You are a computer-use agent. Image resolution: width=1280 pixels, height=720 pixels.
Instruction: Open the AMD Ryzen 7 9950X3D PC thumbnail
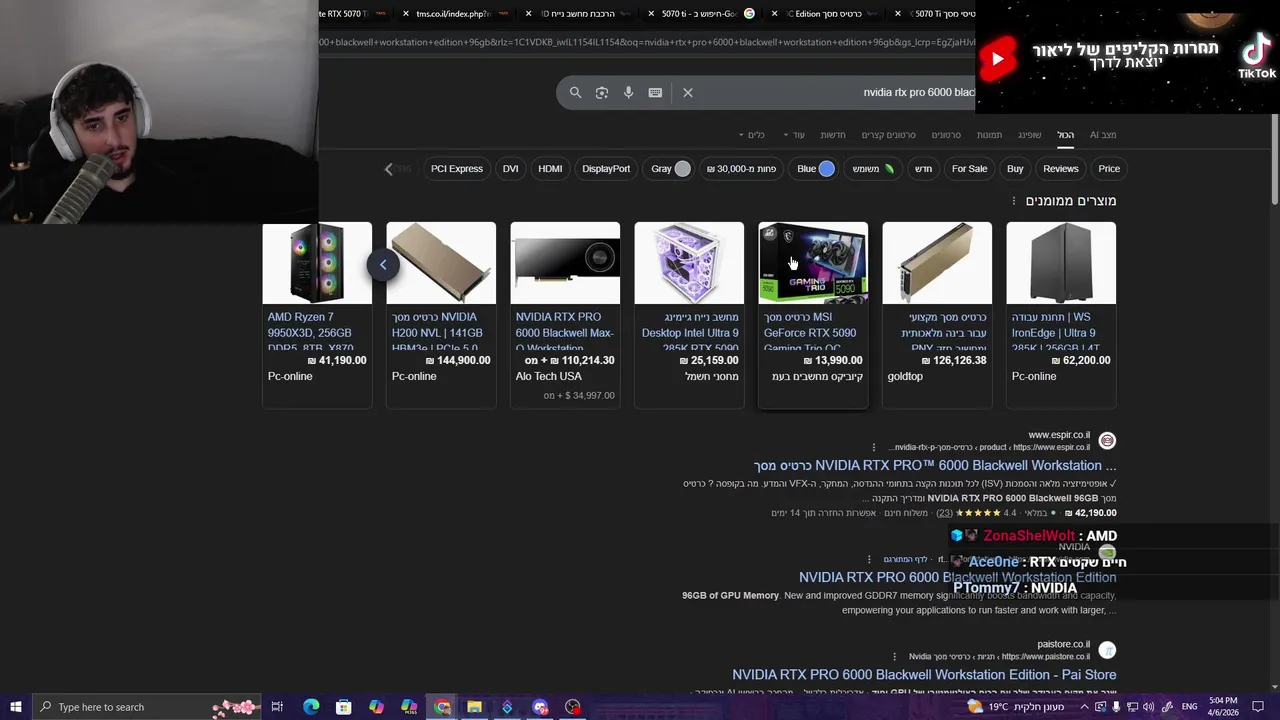tap(317, 263)
